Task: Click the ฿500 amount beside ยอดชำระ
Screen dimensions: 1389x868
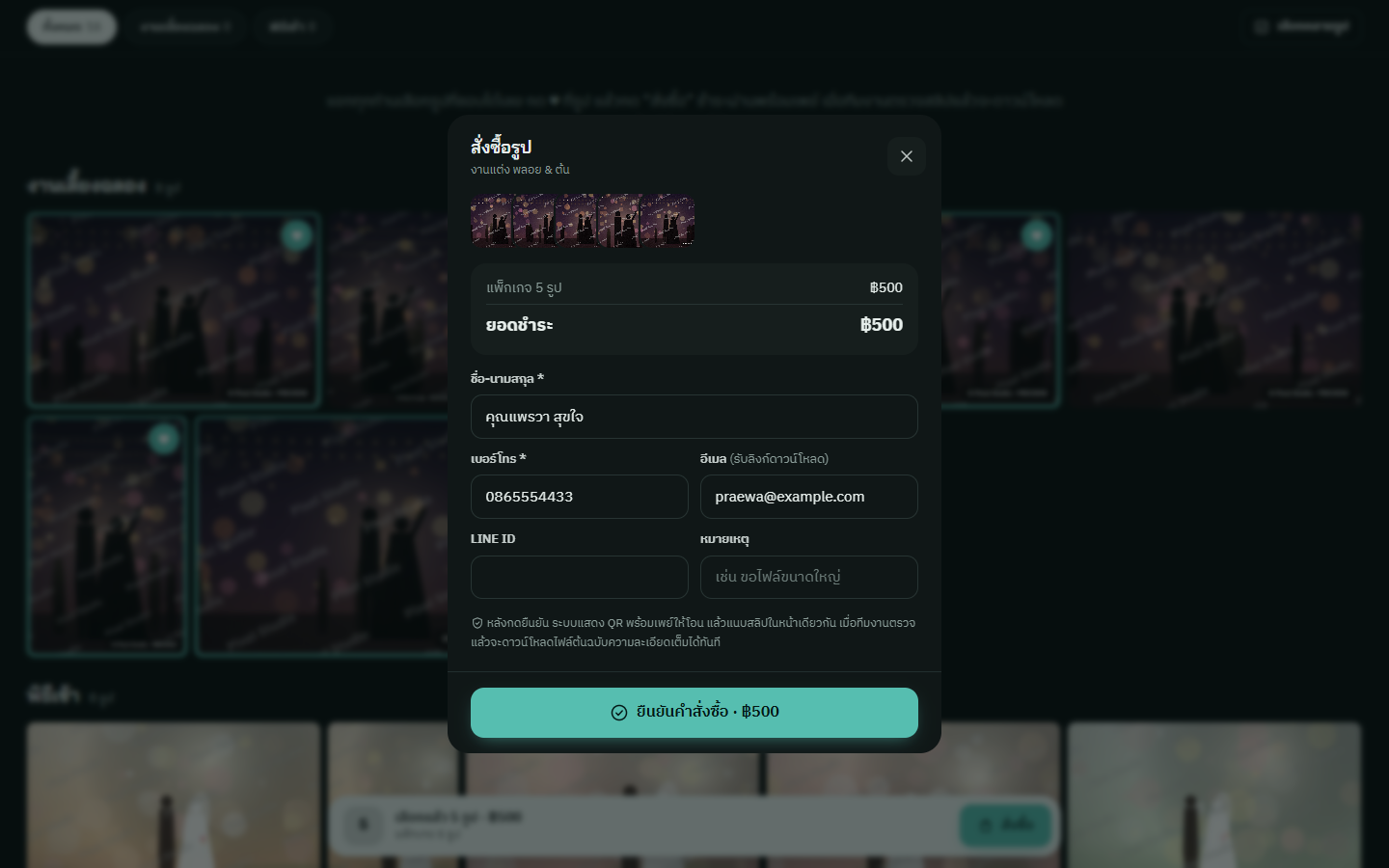Action: point(882,325)
